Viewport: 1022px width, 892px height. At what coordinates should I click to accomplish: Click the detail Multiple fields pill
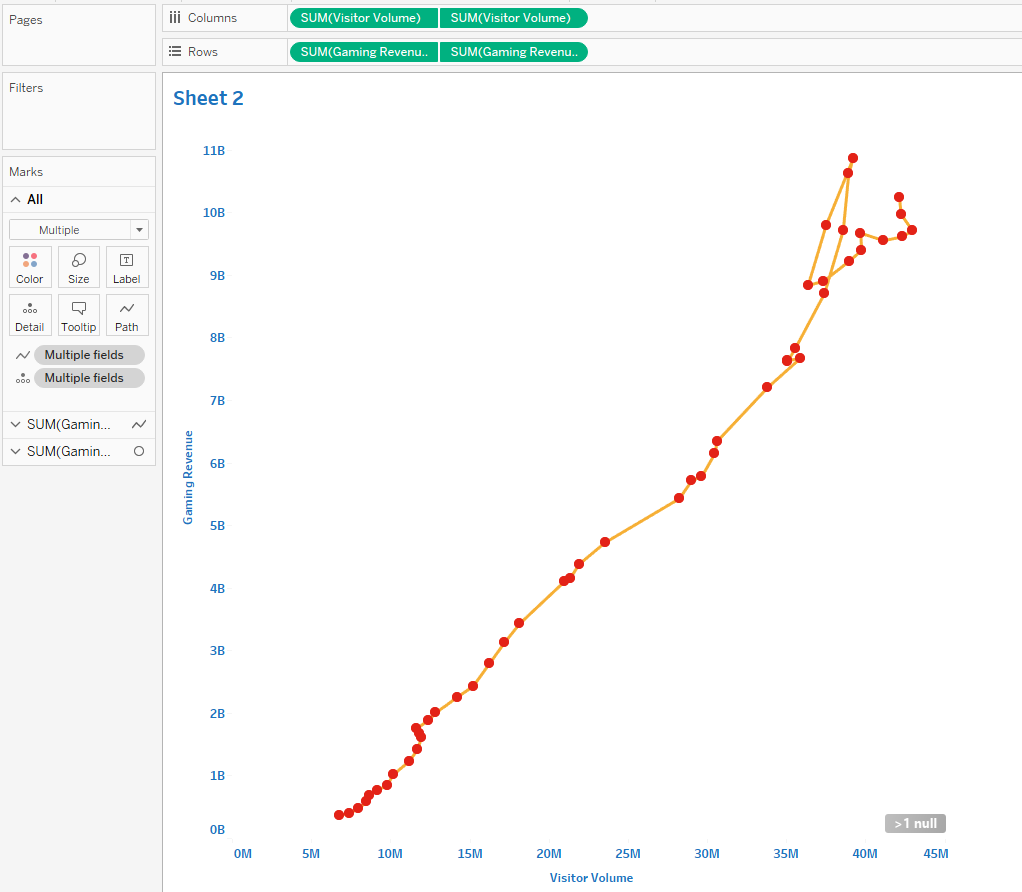point(89,378)
